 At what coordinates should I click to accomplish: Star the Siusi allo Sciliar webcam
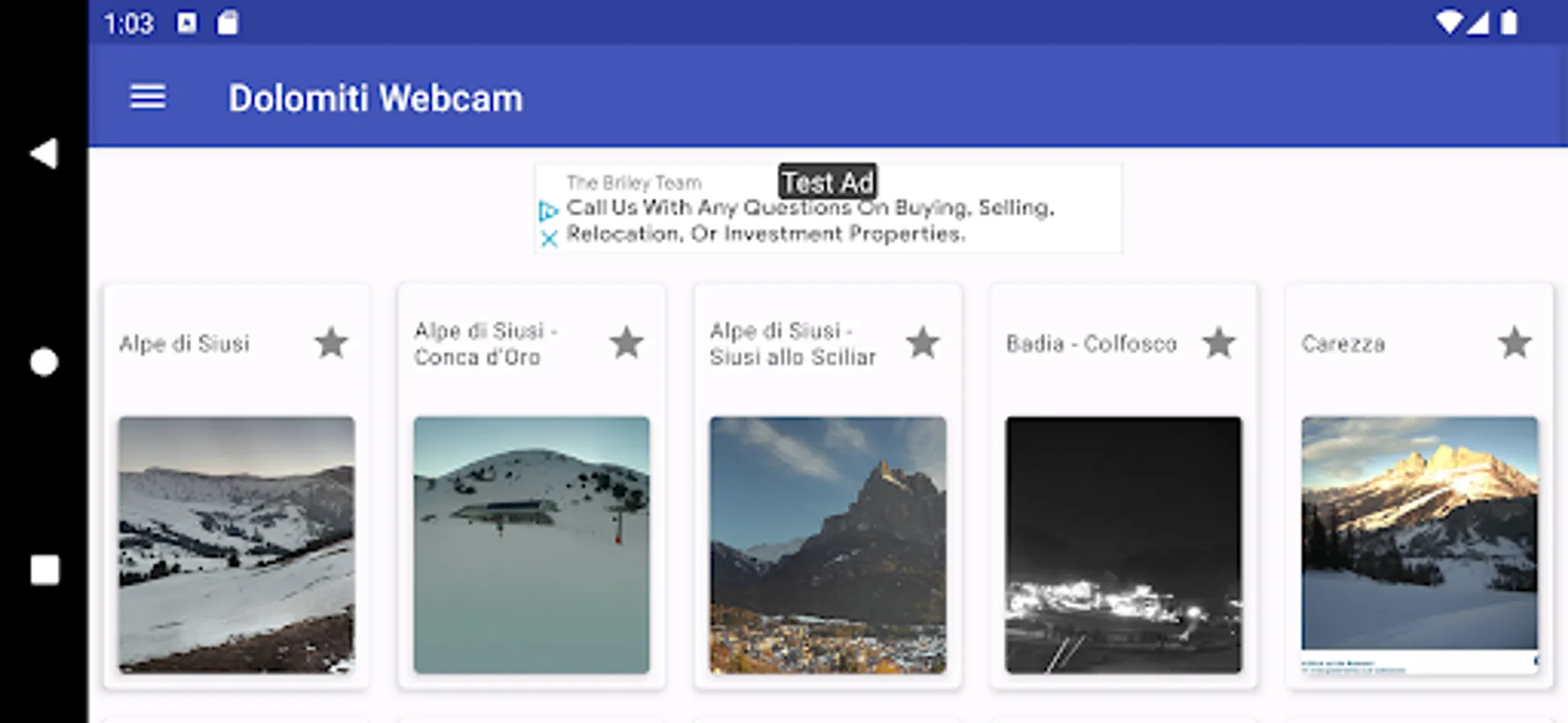tap(922, 344)
